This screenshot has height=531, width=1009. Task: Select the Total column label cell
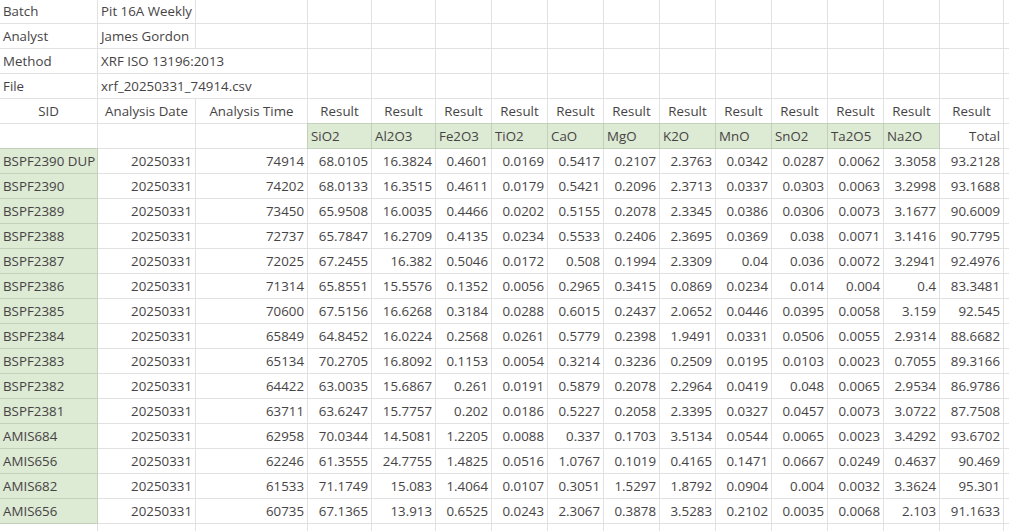971,136
